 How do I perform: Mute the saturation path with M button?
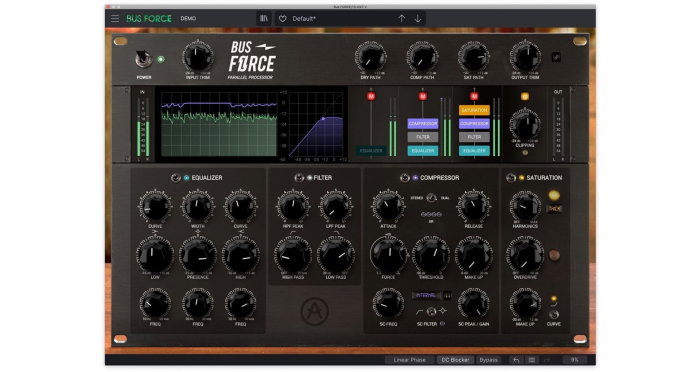click(474, 96)
